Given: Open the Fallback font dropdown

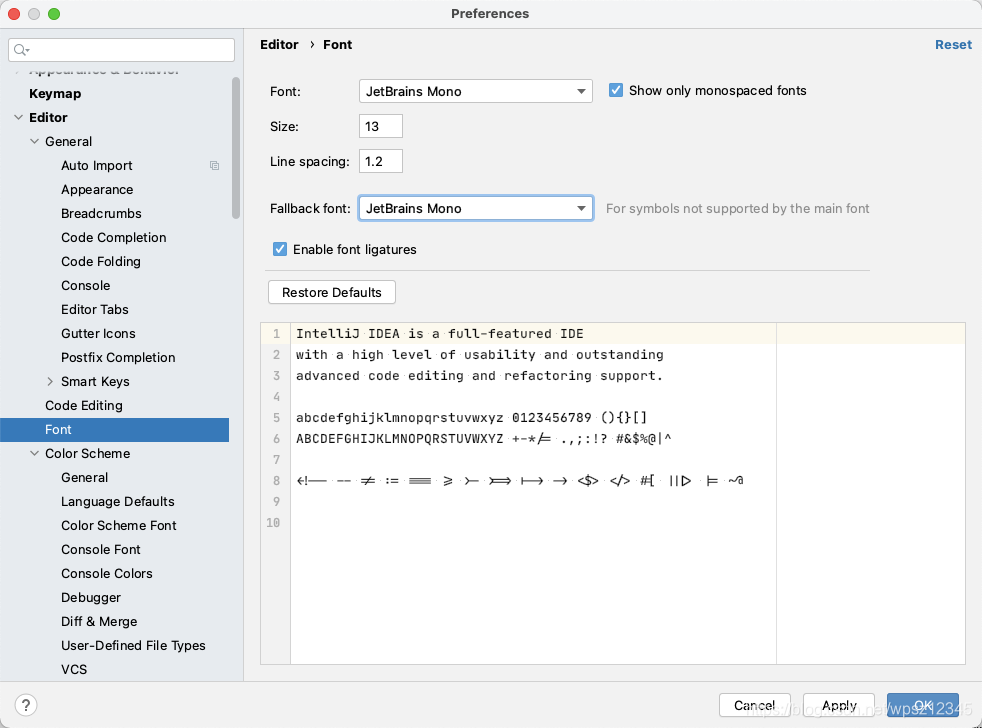Looking at the screenshot, I should coord(475,209).
